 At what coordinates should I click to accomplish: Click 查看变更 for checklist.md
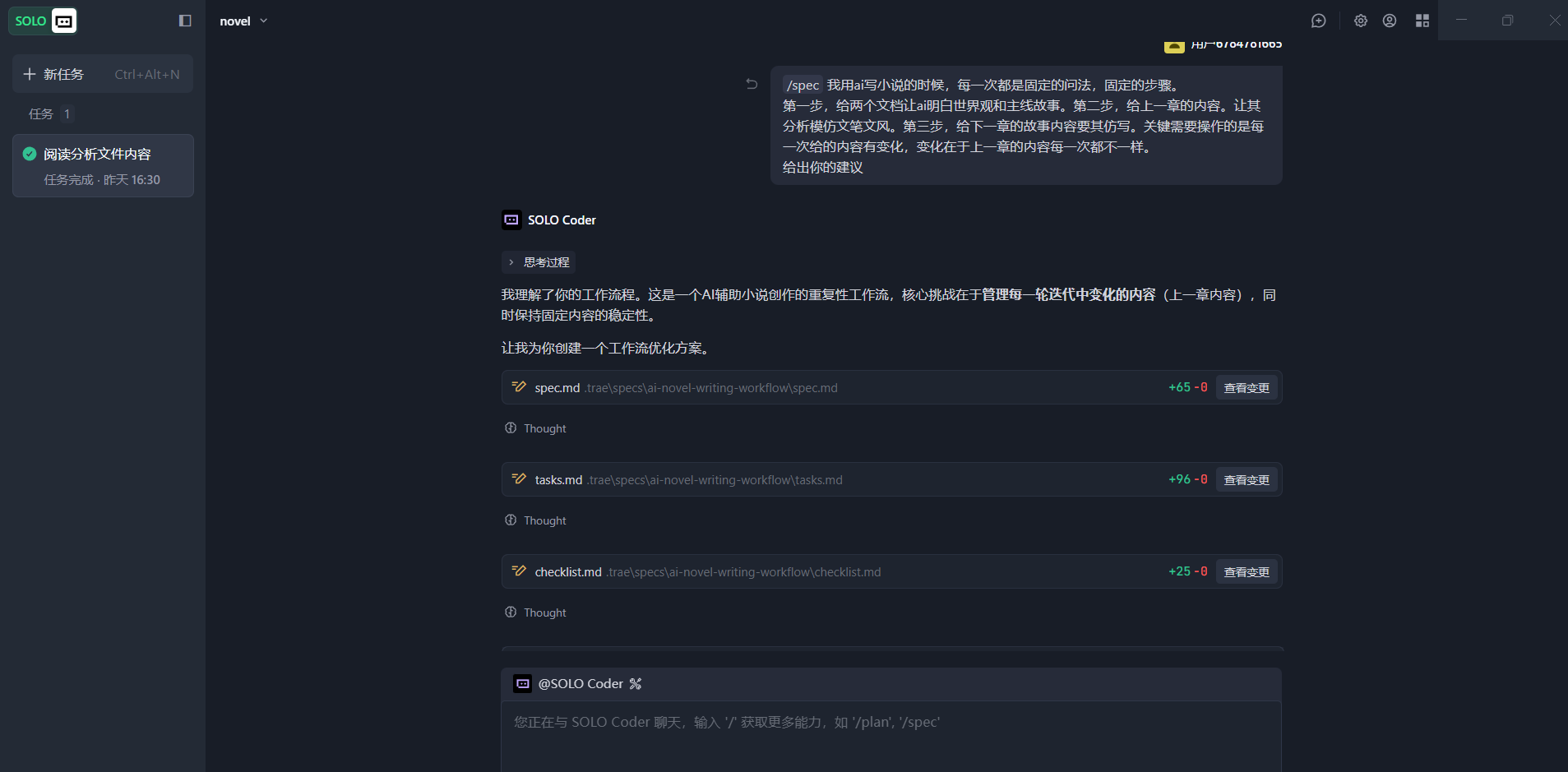(1246, 572)
